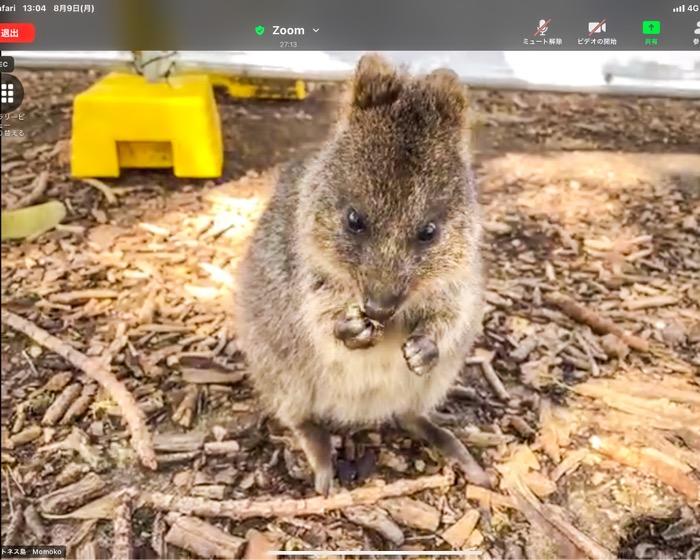Open the green shield encryption info
Image resolution: width=700 pixels, height=560 pixels.
260,30
